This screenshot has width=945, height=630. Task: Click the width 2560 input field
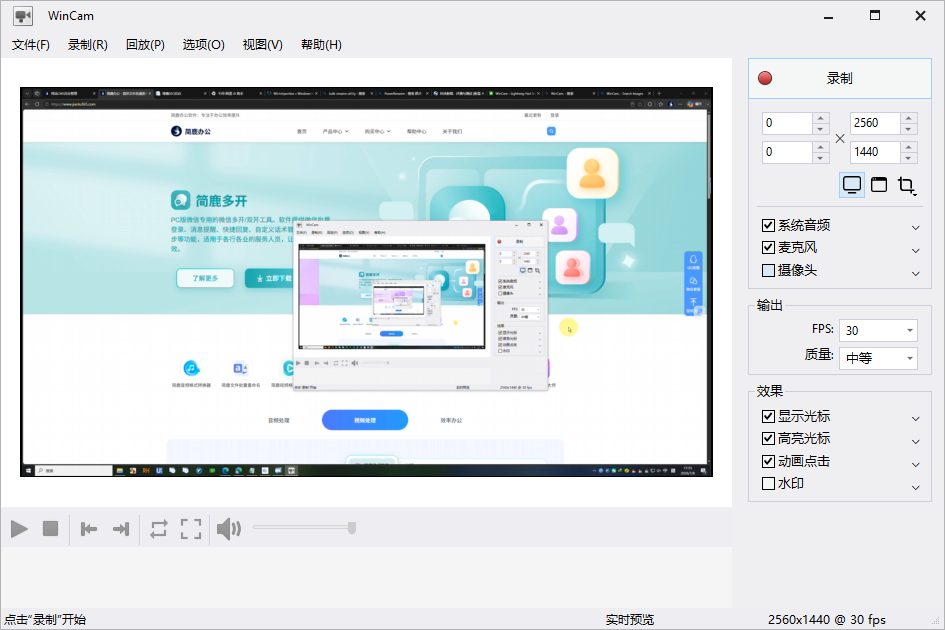[x=875, y=123]
